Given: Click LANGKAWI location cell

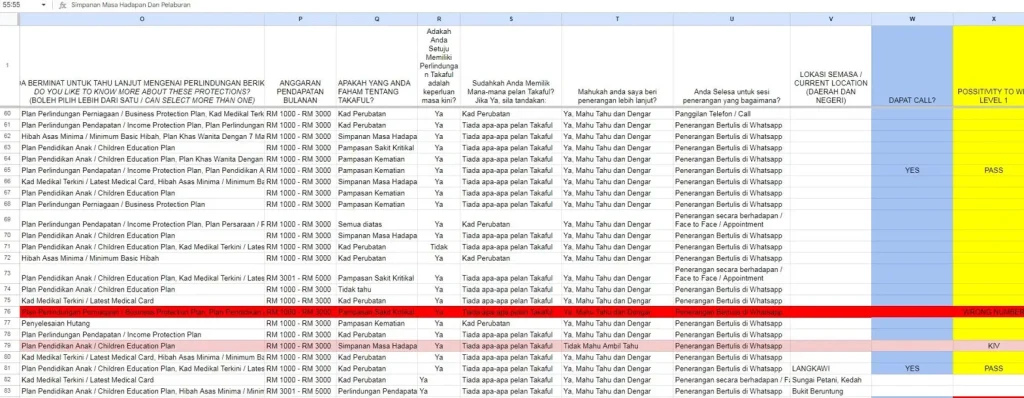Looking at the screenshot, I should tap(830, 369).
